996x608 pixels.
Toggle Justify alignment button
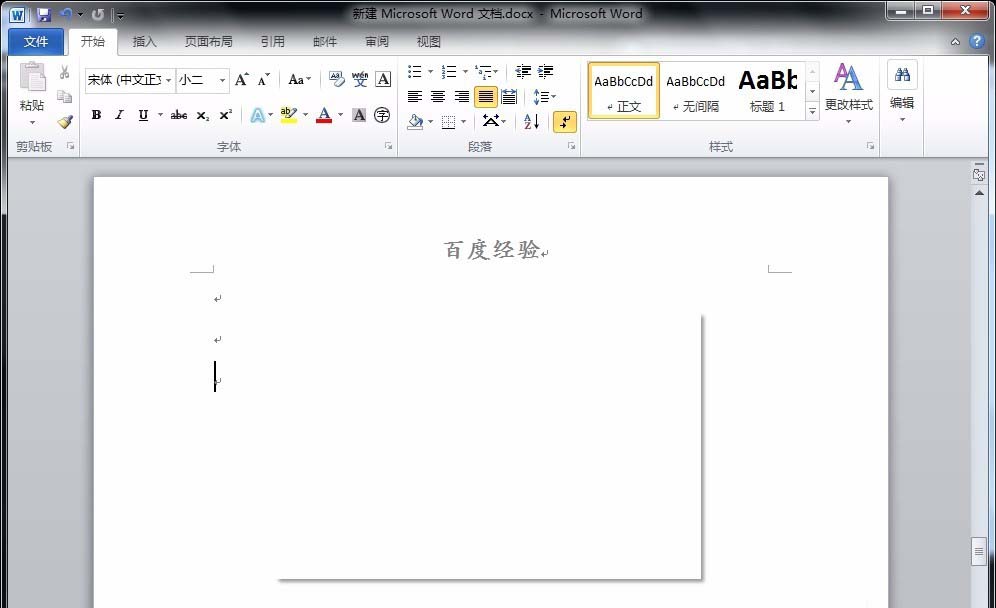[x=486, y=97]
